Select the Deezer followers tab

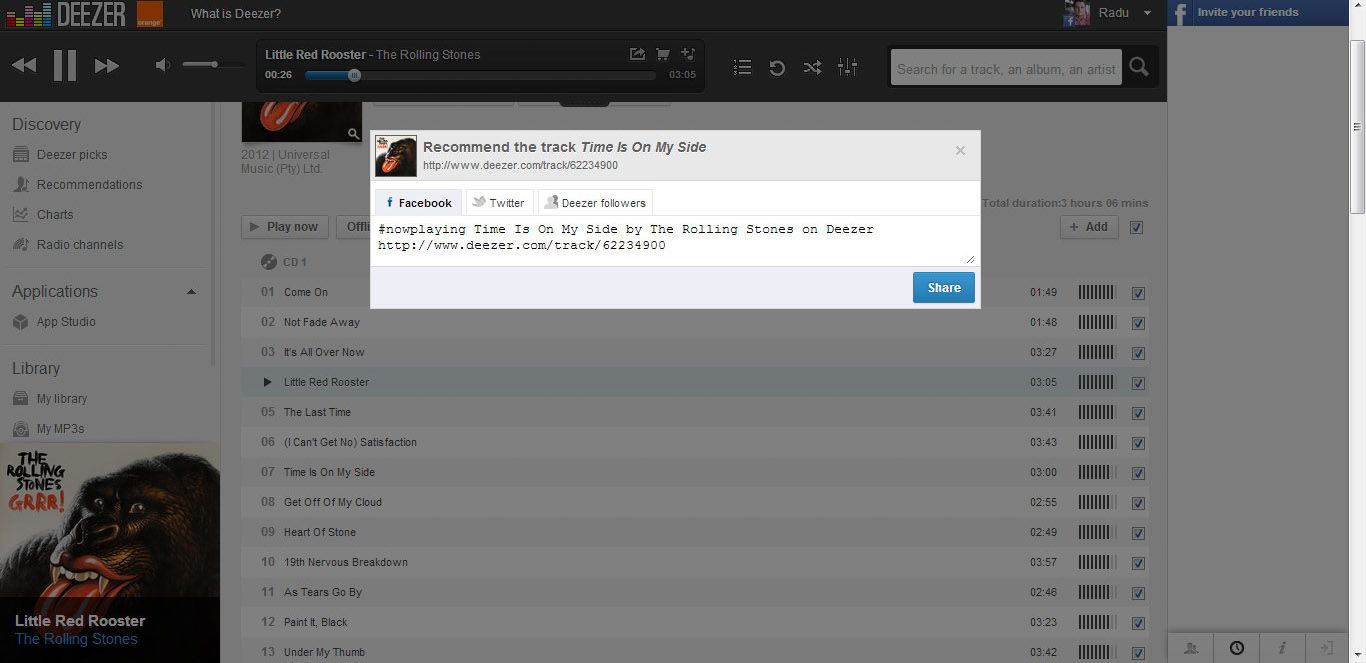595,202
